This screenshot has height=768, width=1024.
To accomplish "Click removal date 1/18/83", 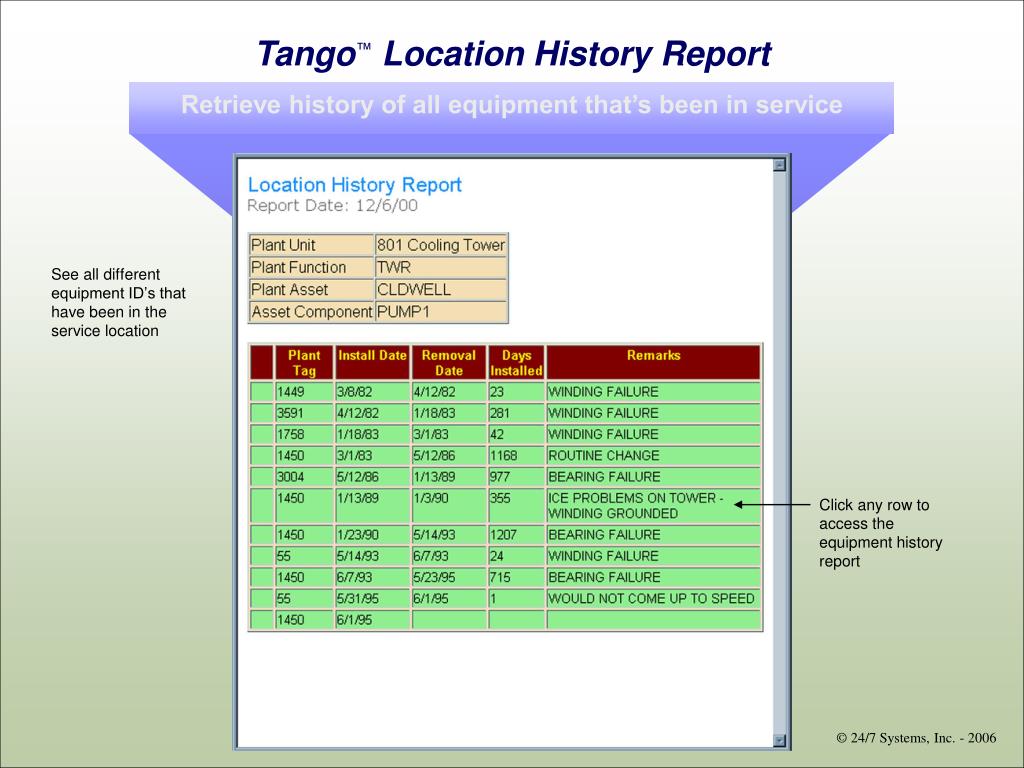I will [449, 413].
